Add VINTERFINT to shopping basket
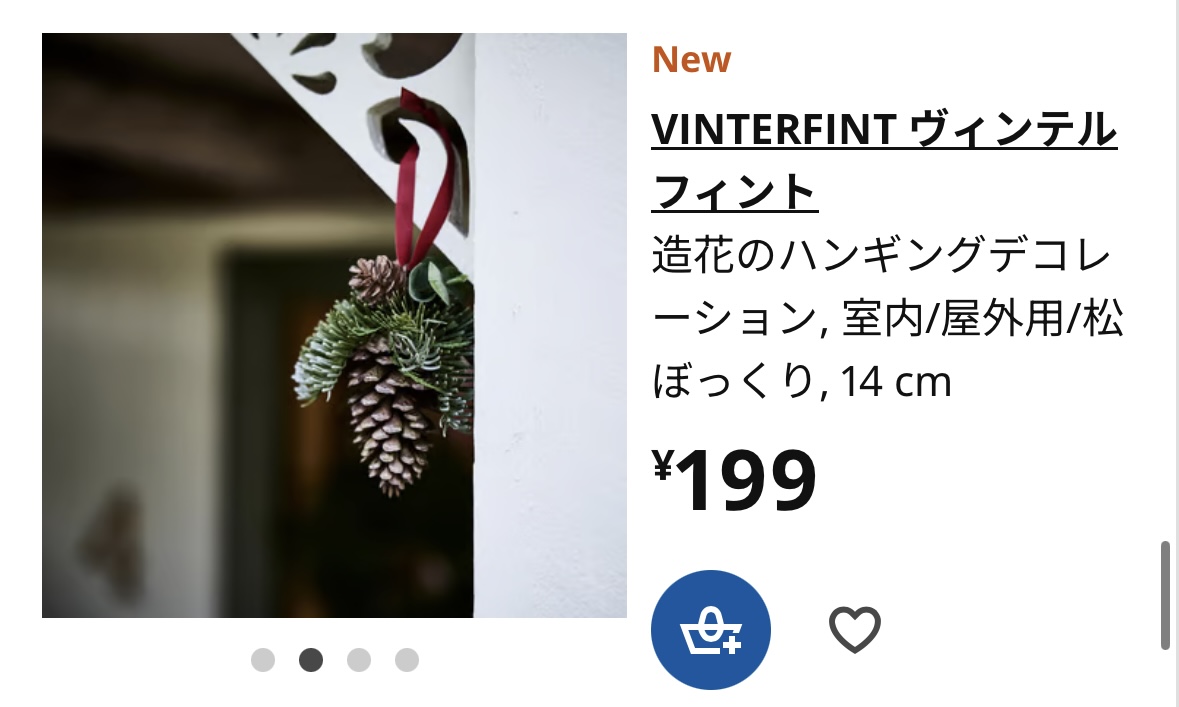1179x707 pixels. coord(711,630)
